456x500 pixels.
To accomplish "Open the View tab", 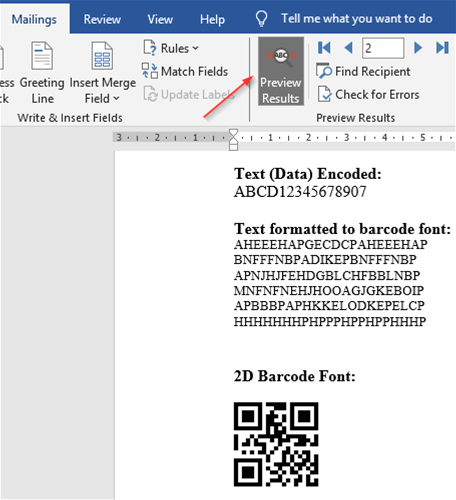I will [160, 19].
